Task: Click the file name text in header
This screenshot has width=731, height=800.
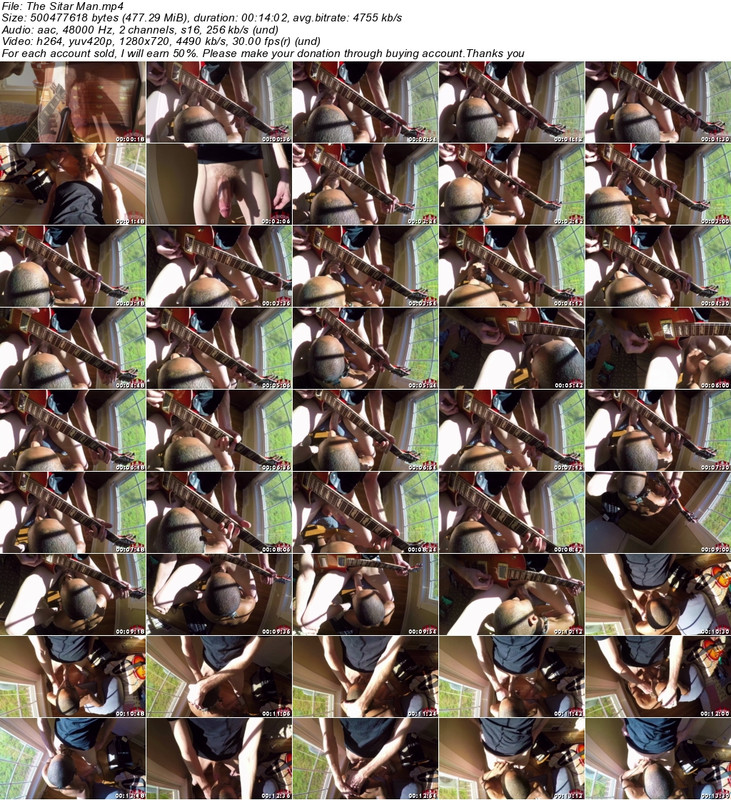Action: (x=70, y=6)
